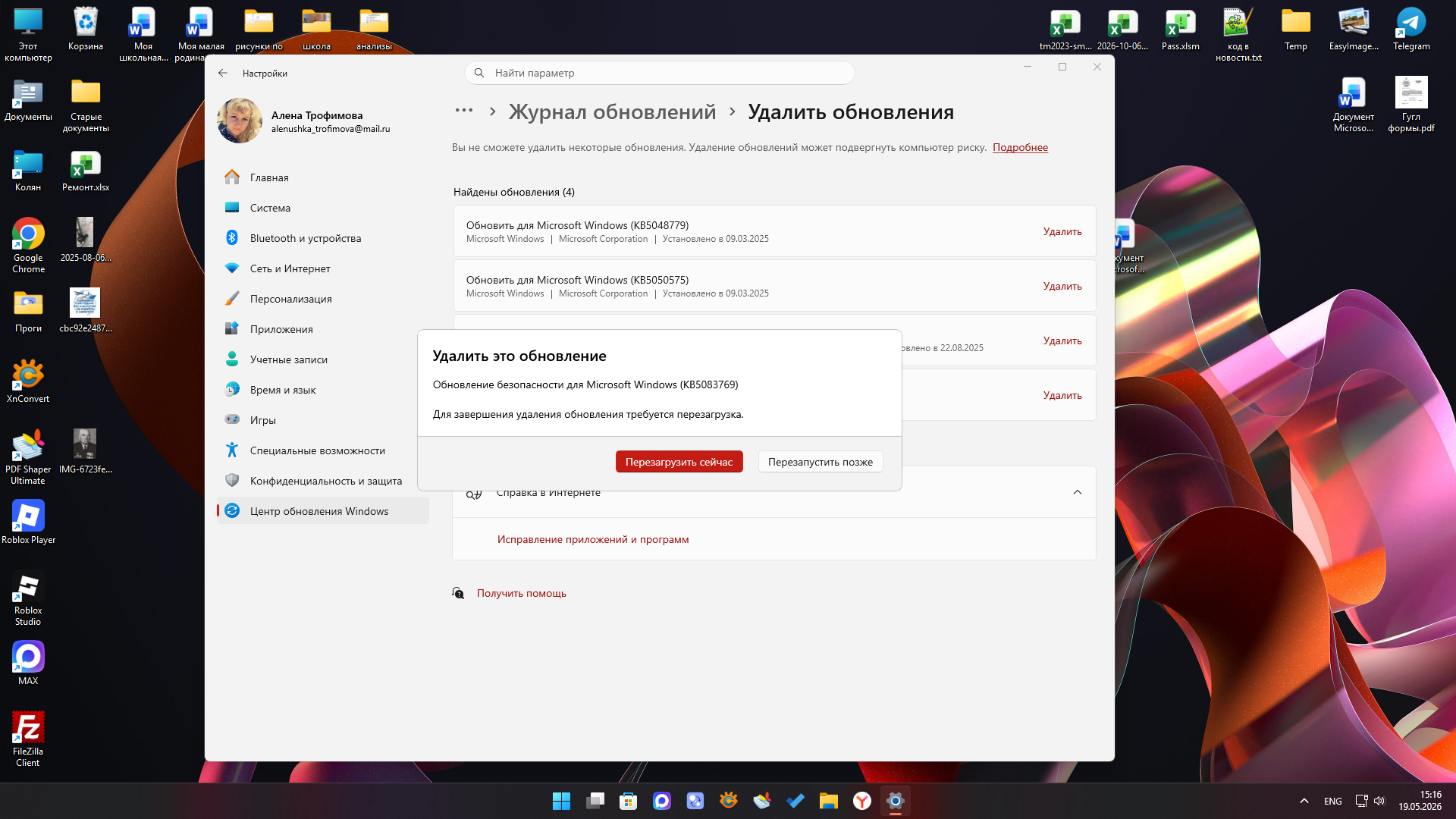Select Roblox Player desktop shortcut
This screenshot has width=1456, height=819.
pos(28,522)
